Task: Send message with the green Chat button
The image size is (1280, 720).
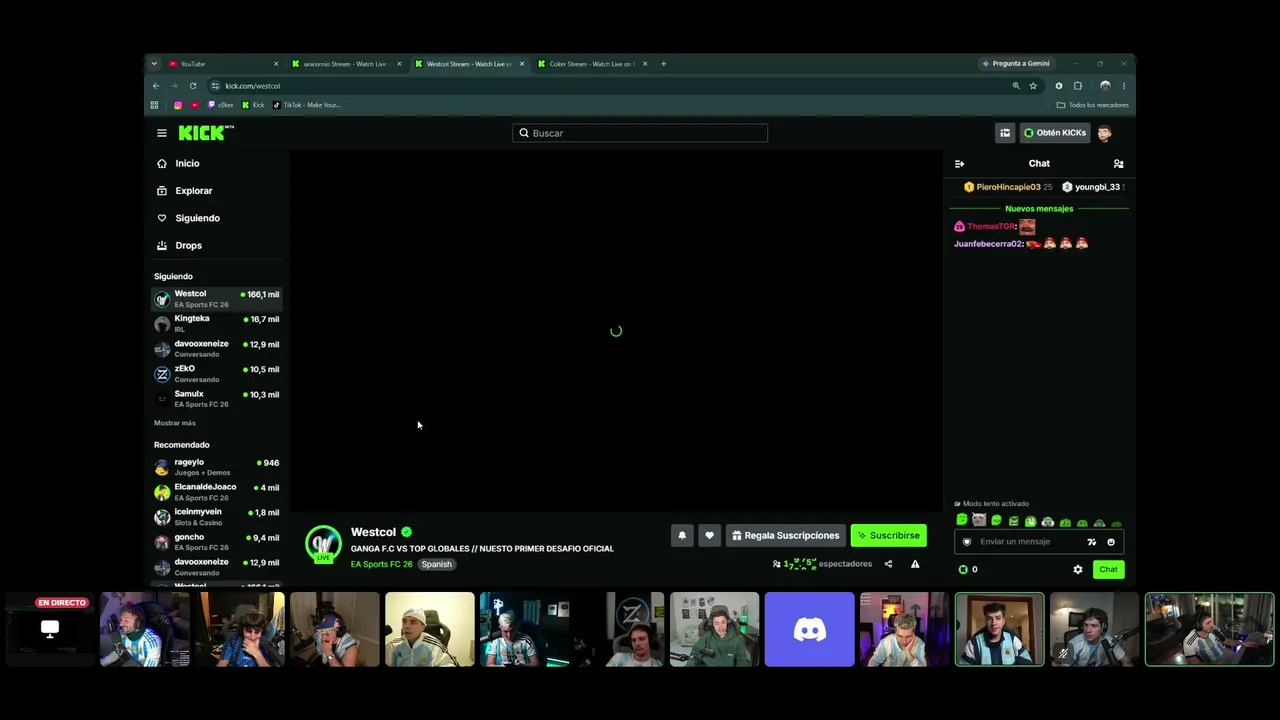Action: point(1108,569)
